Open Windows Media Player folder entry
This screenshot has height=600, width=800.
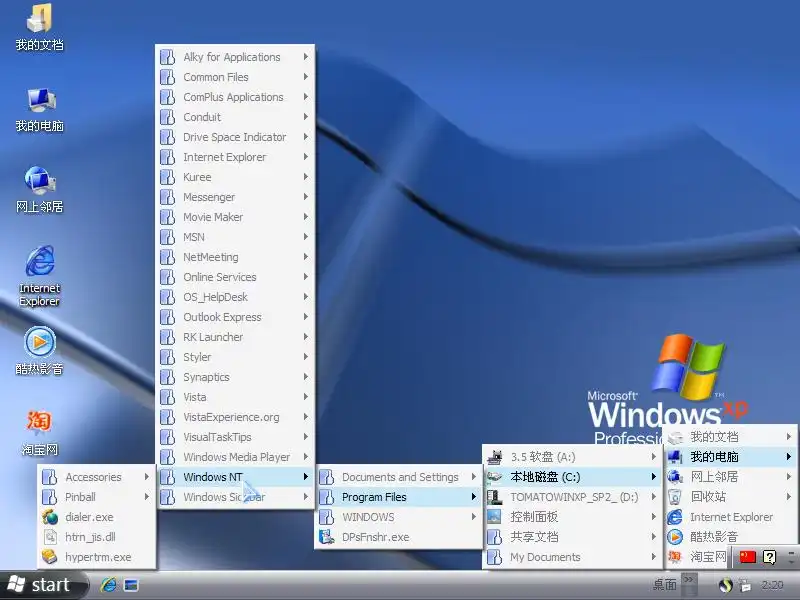pos(235,457)
